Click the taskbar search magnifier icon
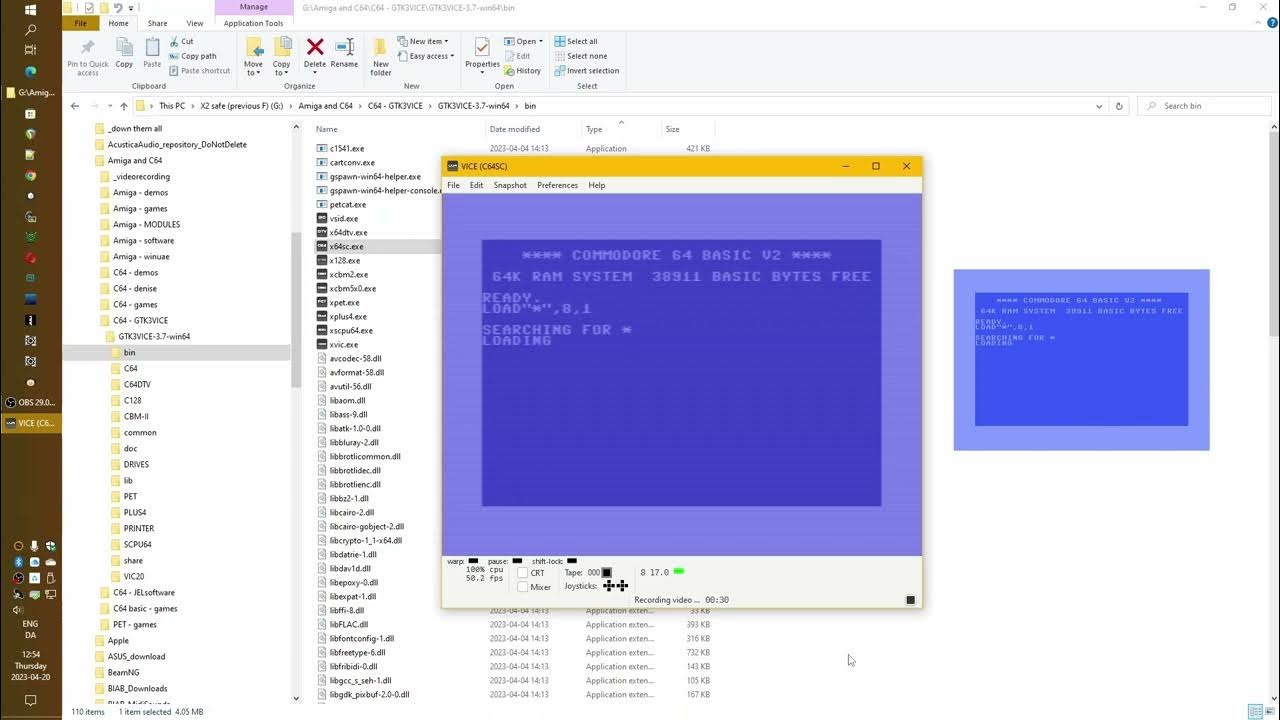This screenshot has width=1280, height=720. coord(30,30)
